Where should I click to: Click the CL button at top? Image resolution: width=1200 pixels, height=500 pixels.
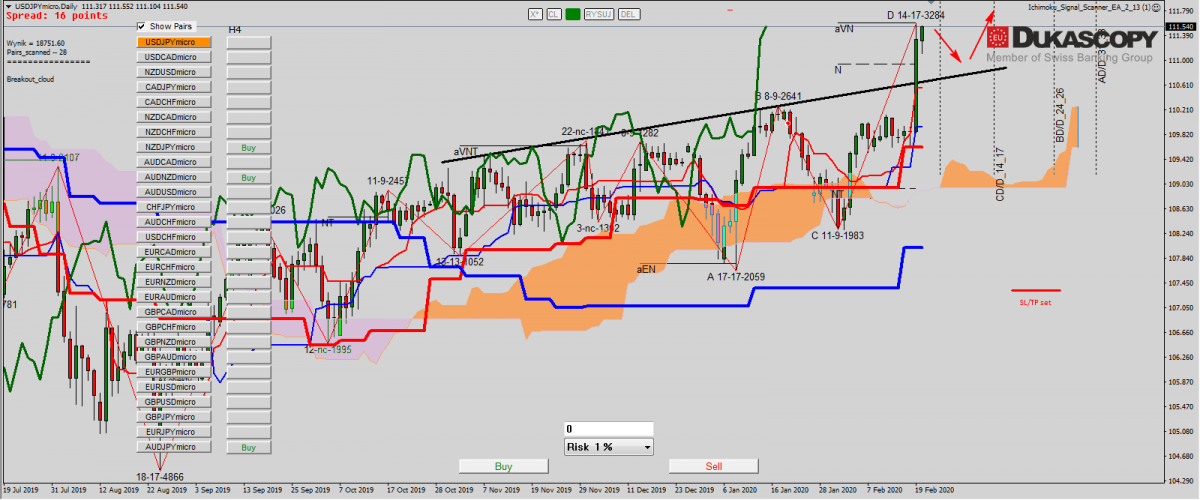pyautogui.click(x=554, y=14)
